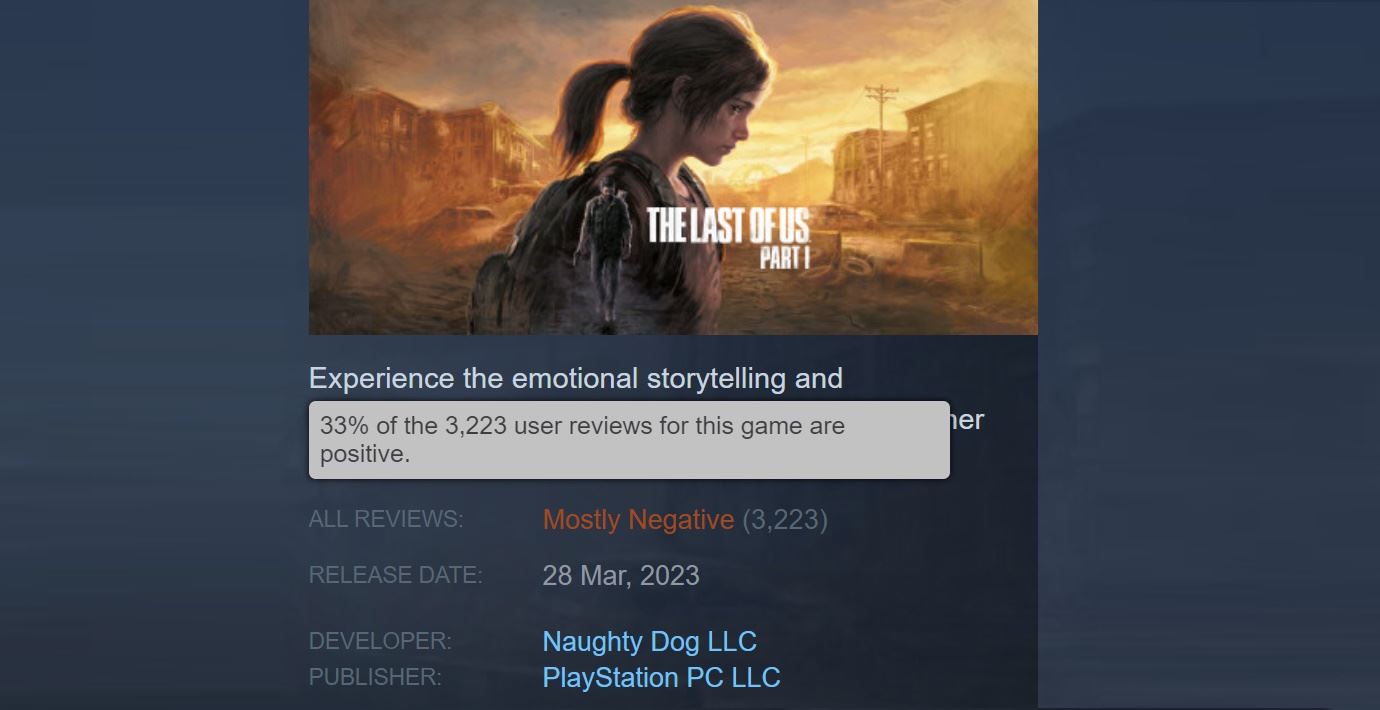Open the Naughty Dog LLC developer page
Viewport: 1380px width, 710px height.
(649, 641)
